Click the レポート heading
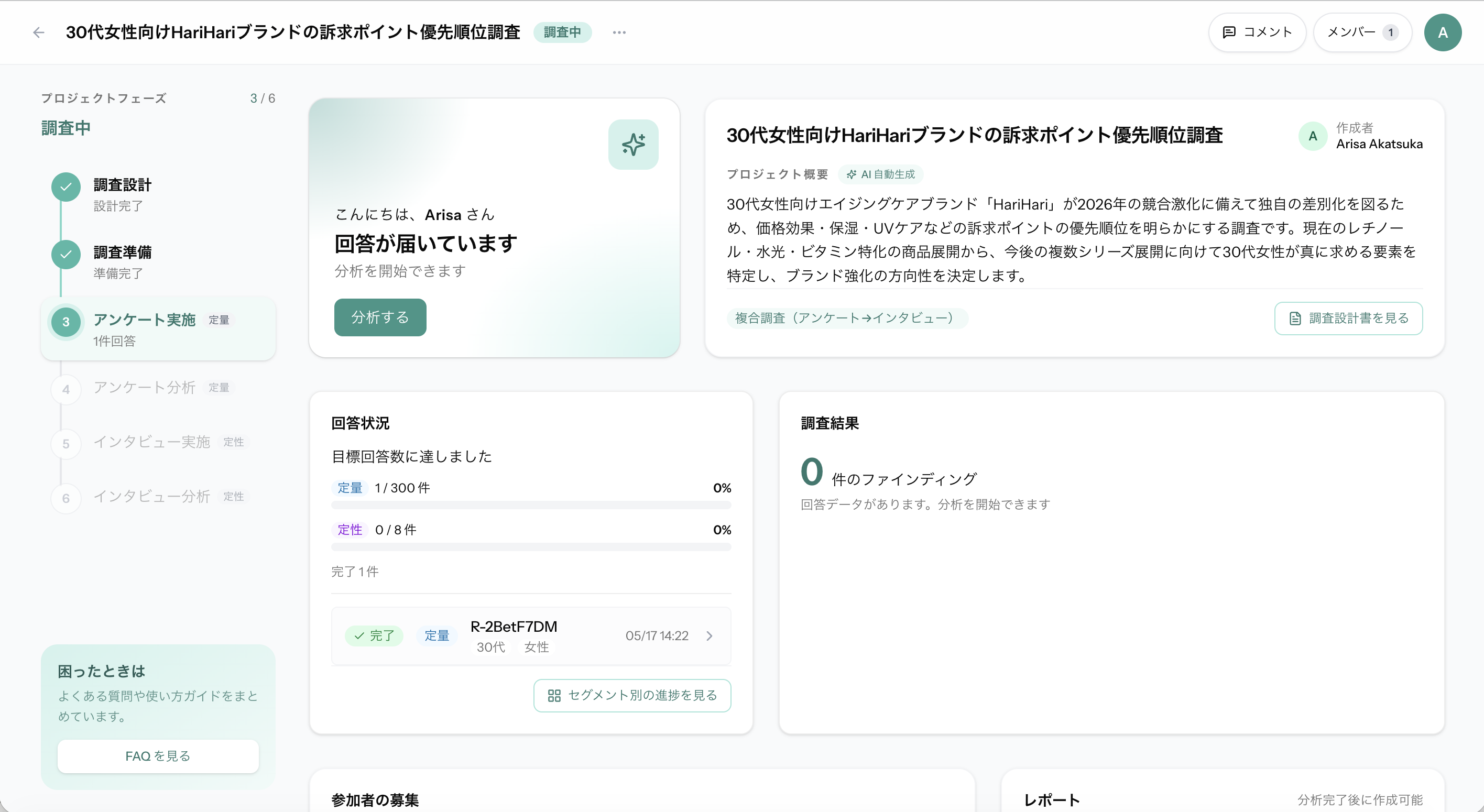 point(1051,800)
